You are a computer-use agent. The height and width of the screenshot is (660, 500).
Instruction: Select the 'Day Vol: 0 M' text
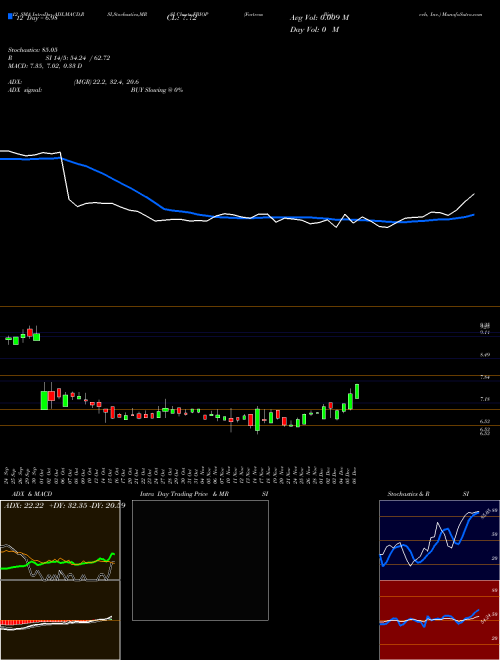(314, 30)
